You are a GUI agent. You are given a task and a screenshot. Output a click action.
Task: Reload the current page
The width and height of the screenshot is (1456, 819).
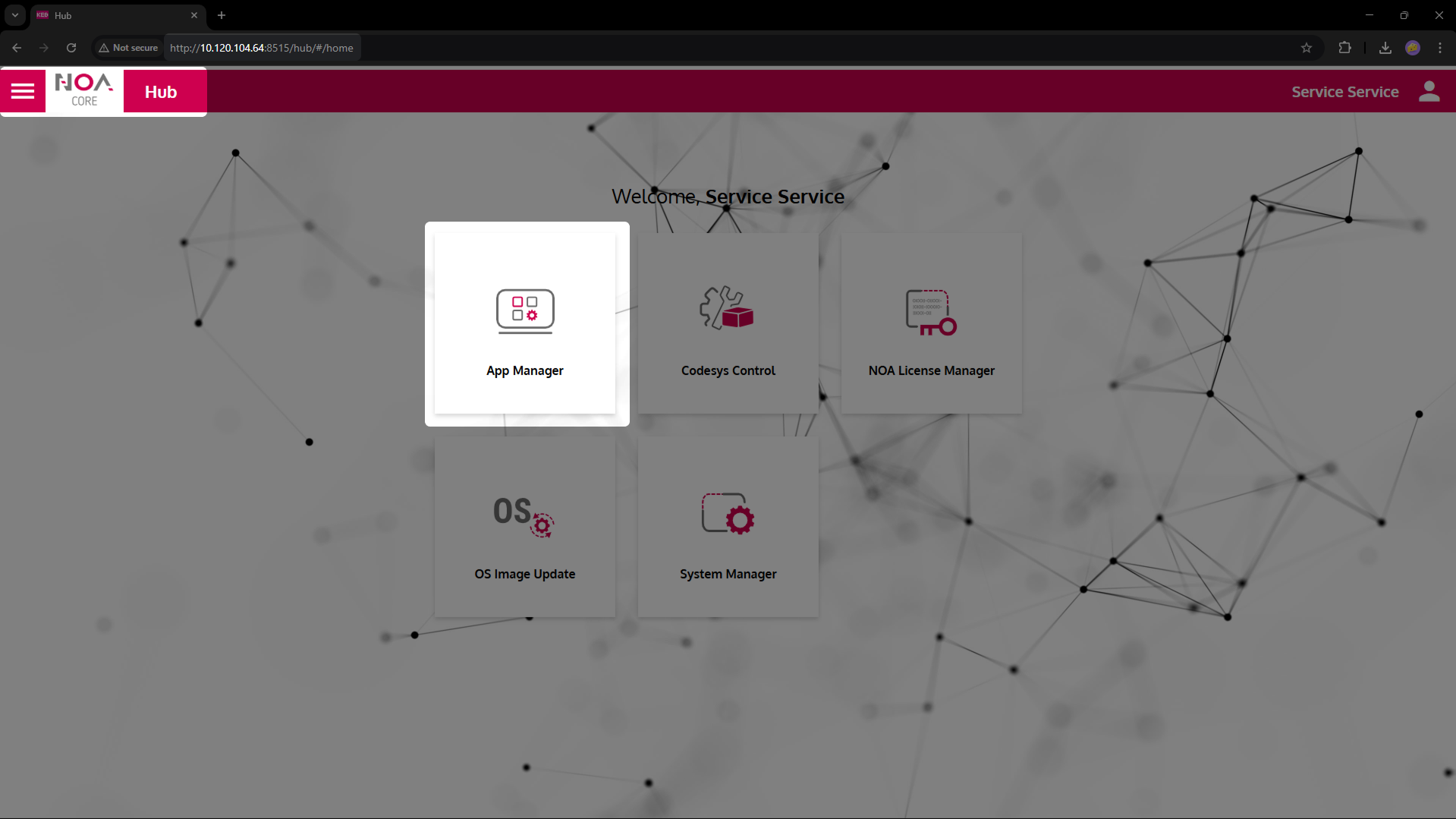tap(71, 48)
